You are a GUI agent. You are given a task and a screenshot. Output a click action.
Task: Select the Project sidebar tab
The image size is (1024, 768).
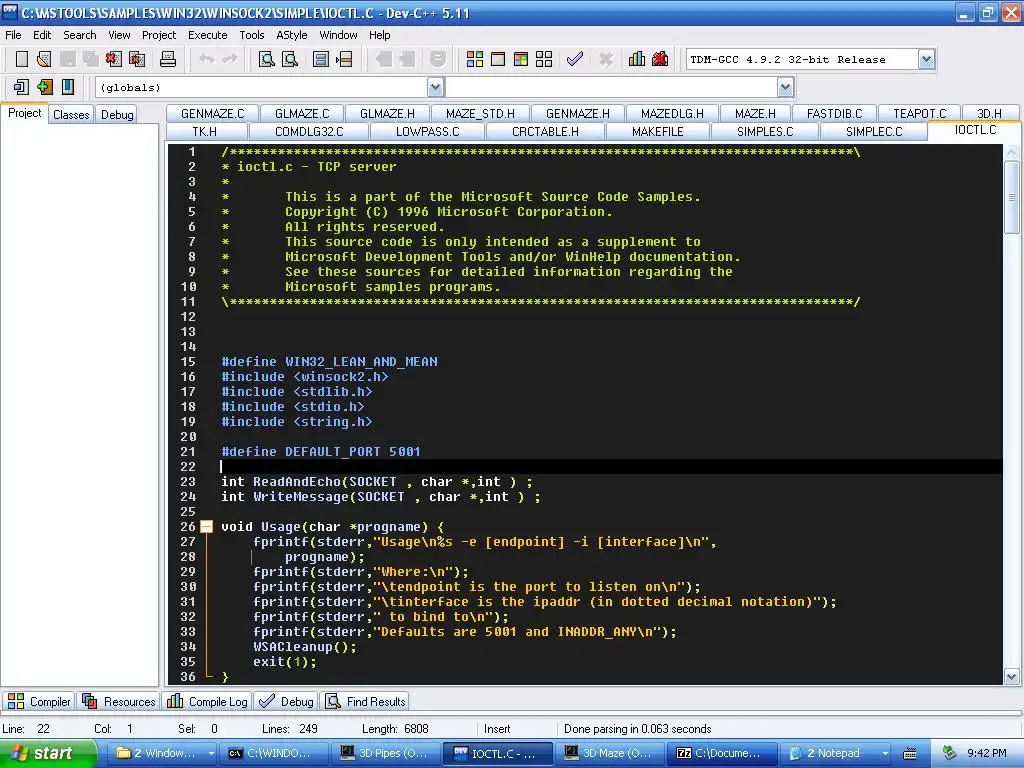pyautogui.click(x=24, y=113)
